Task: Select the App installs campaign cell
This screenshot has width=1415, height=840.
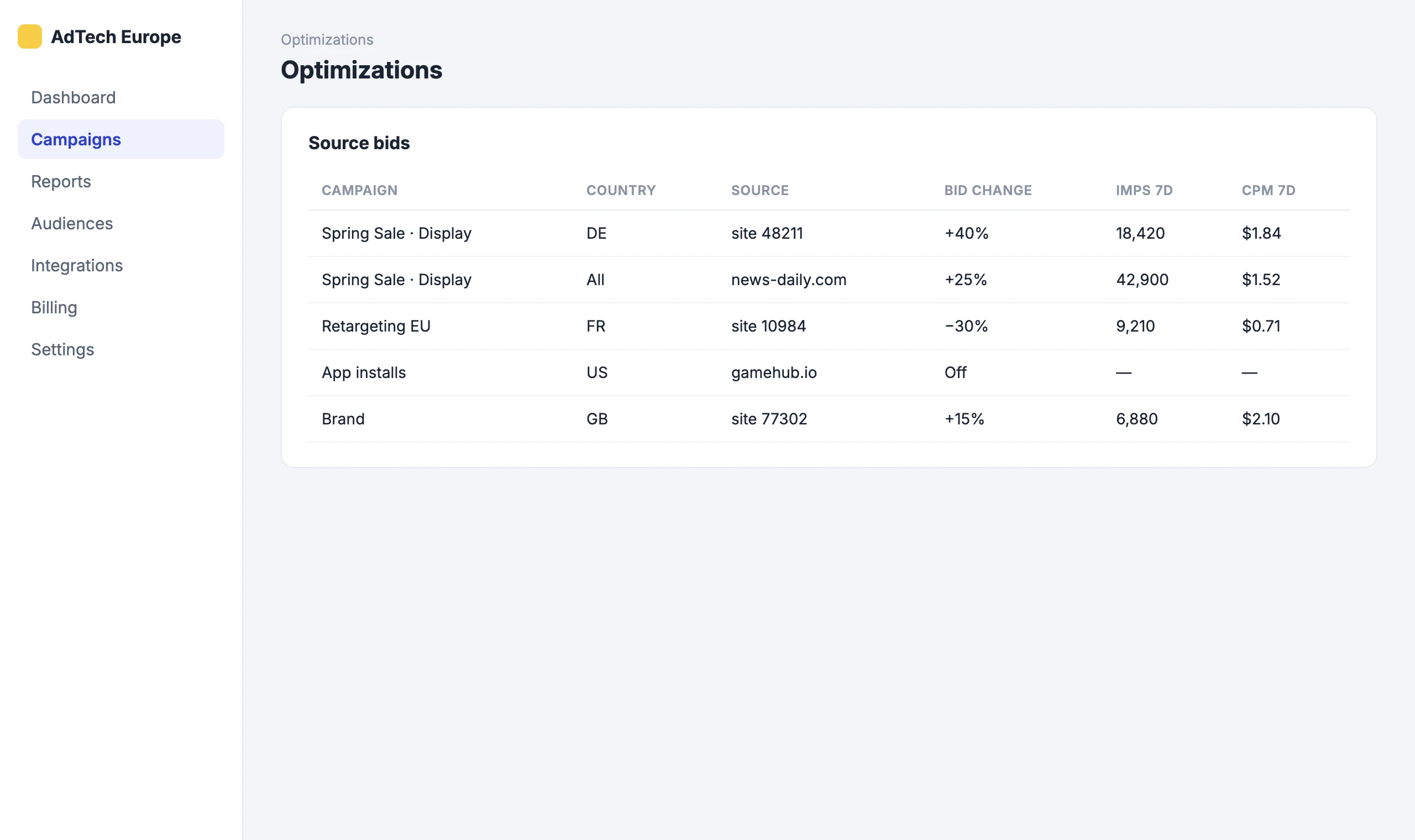Action: (x=363, y=372)
